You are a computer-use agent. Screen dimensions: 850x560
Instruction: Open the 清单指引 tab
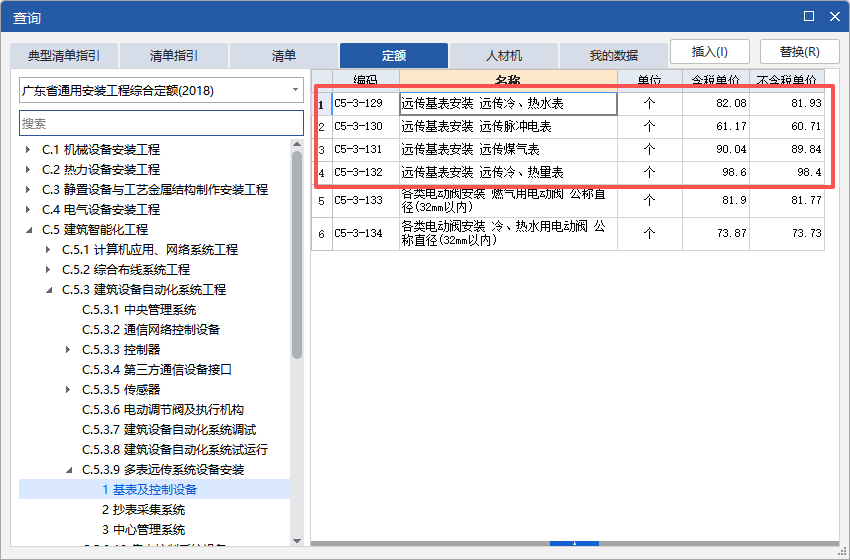coord(174,56)
